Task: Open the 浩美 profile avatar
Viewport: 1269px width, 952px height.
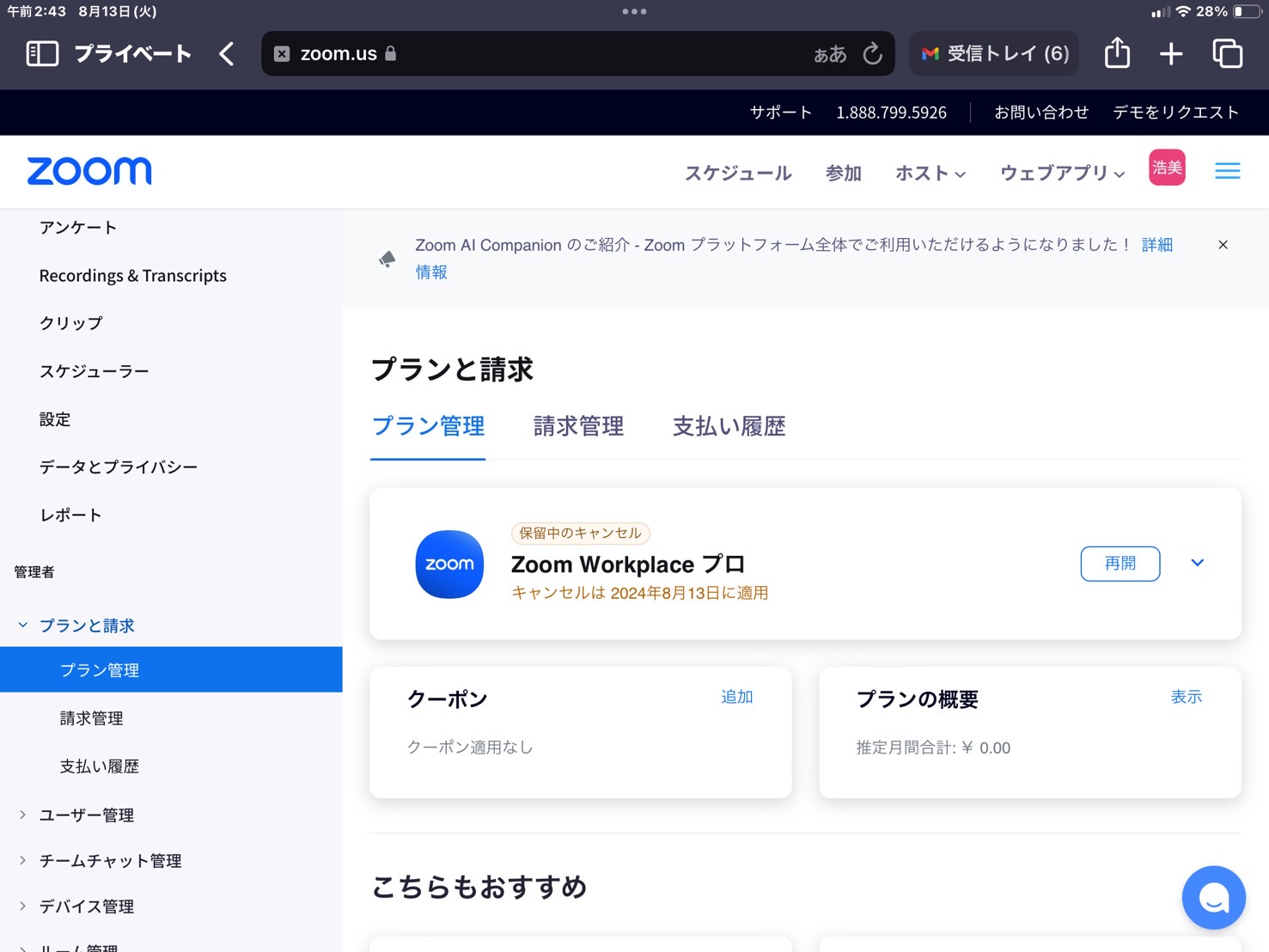Action: (1167, 167)
